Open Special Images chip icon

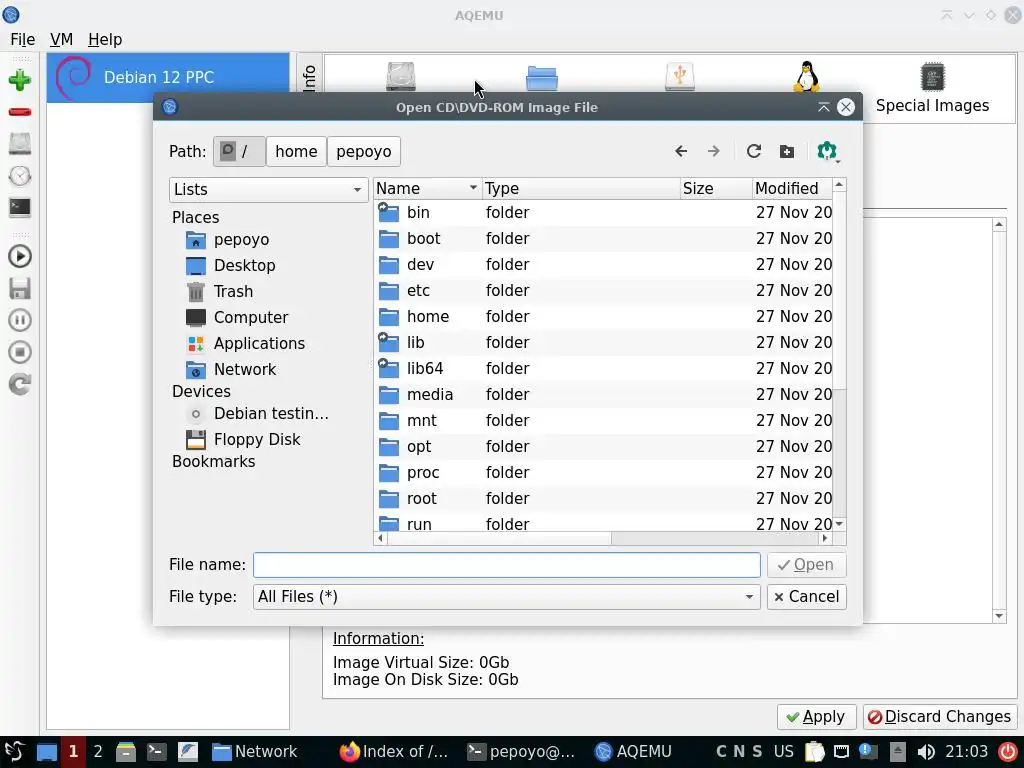932,77
